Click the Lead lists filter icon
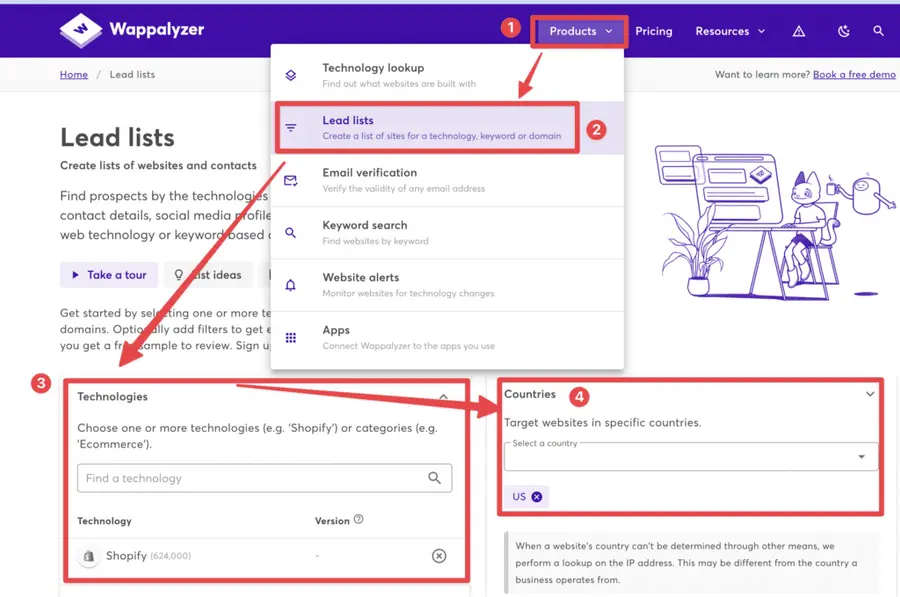The width and height of the screenshot is (900, 597). pyautogui.click(x=291, y=127)
